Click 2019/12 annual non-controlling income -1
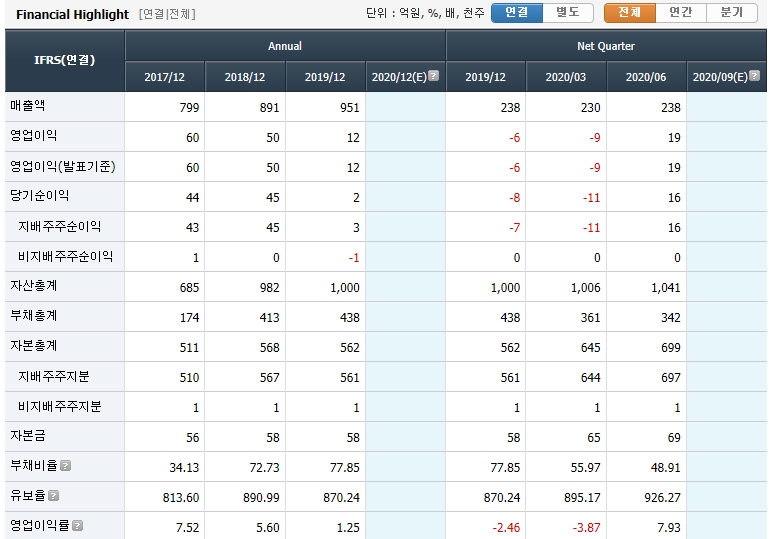This screenshot has height=539, width=770. (354, 258)
